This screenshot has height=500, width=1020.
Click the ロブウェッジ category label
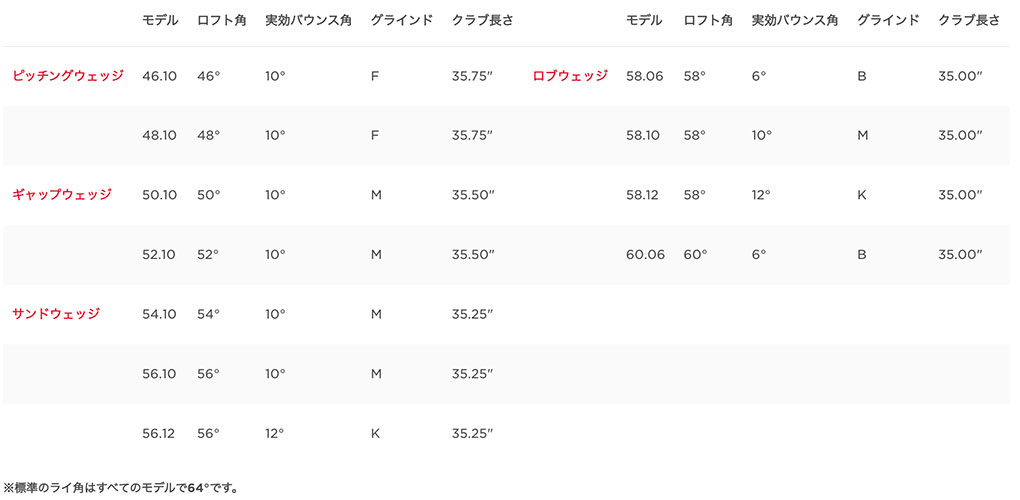pyautogui.click(x=570, y=76)
